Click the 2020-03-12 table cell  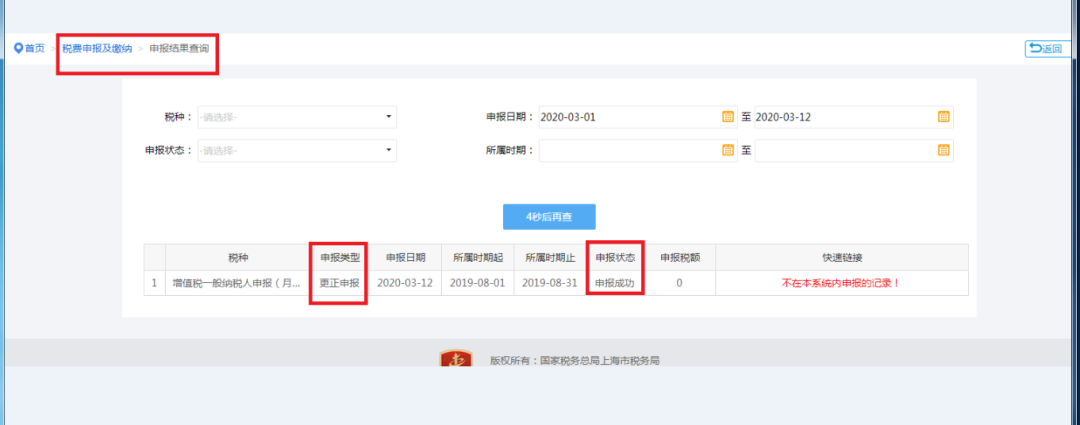(405, 283)
